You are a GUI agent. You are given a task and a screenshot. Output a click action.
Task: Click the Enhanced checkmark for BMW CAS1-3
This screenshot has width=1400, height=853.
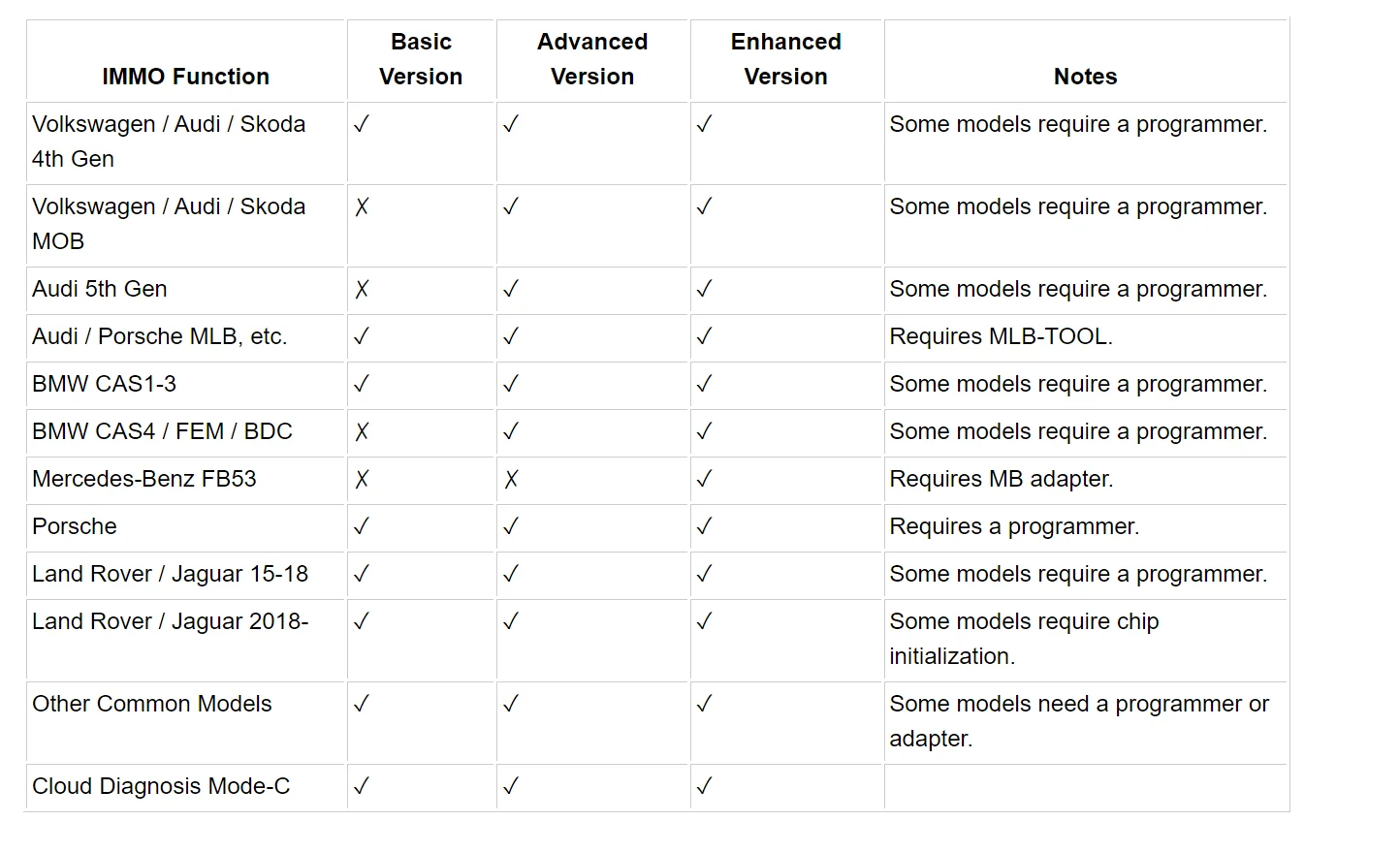click(x=704, y=385)
